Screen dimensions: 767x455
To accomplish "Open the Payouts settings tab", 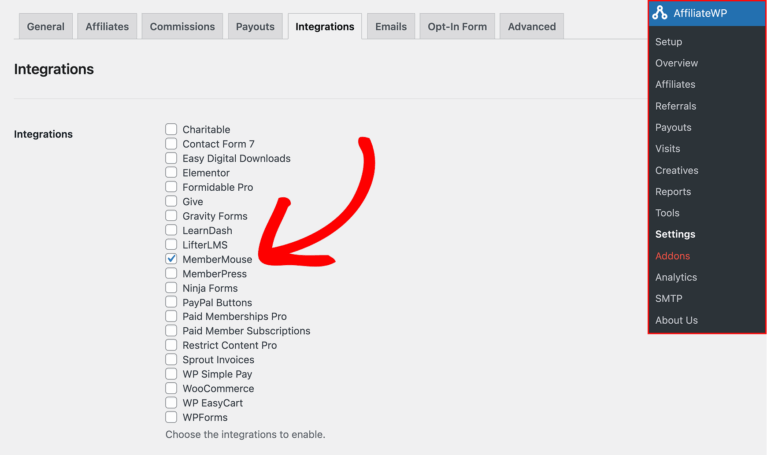I will tap(255, 26).
